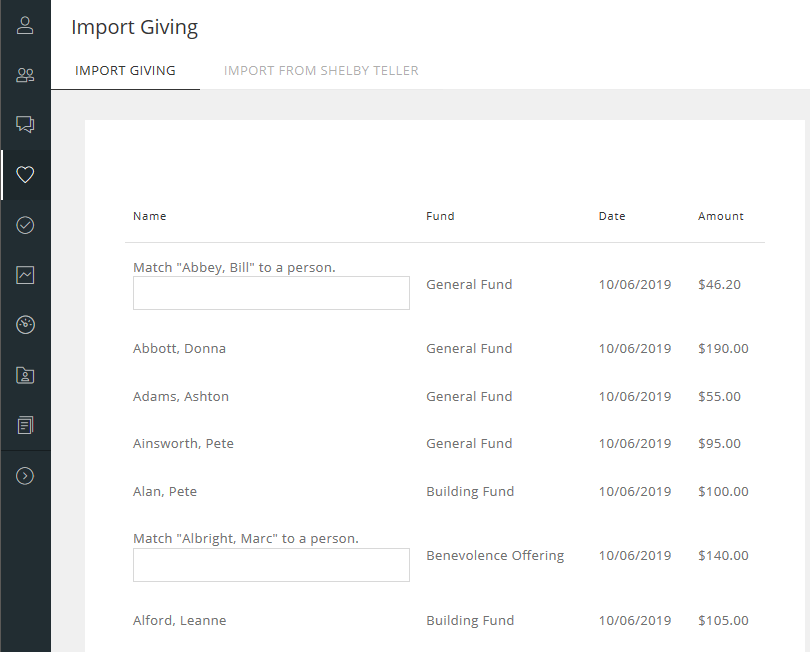Viewport: 810px width, 652px height.
Task: Open the chat bubbles messaging icon
Action: (25, 125)
